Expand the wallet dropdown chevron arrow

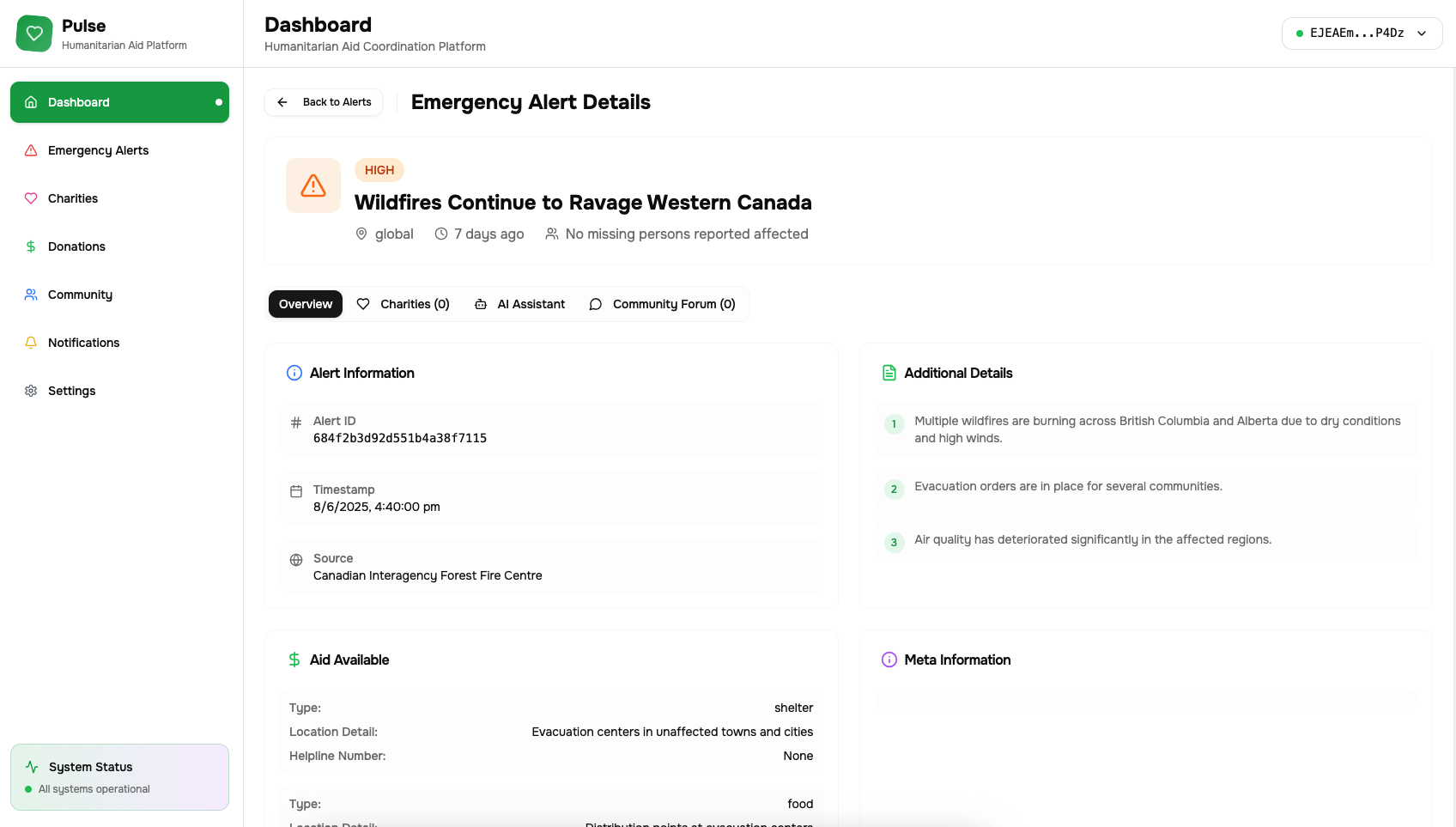[x=1422, y=33]
